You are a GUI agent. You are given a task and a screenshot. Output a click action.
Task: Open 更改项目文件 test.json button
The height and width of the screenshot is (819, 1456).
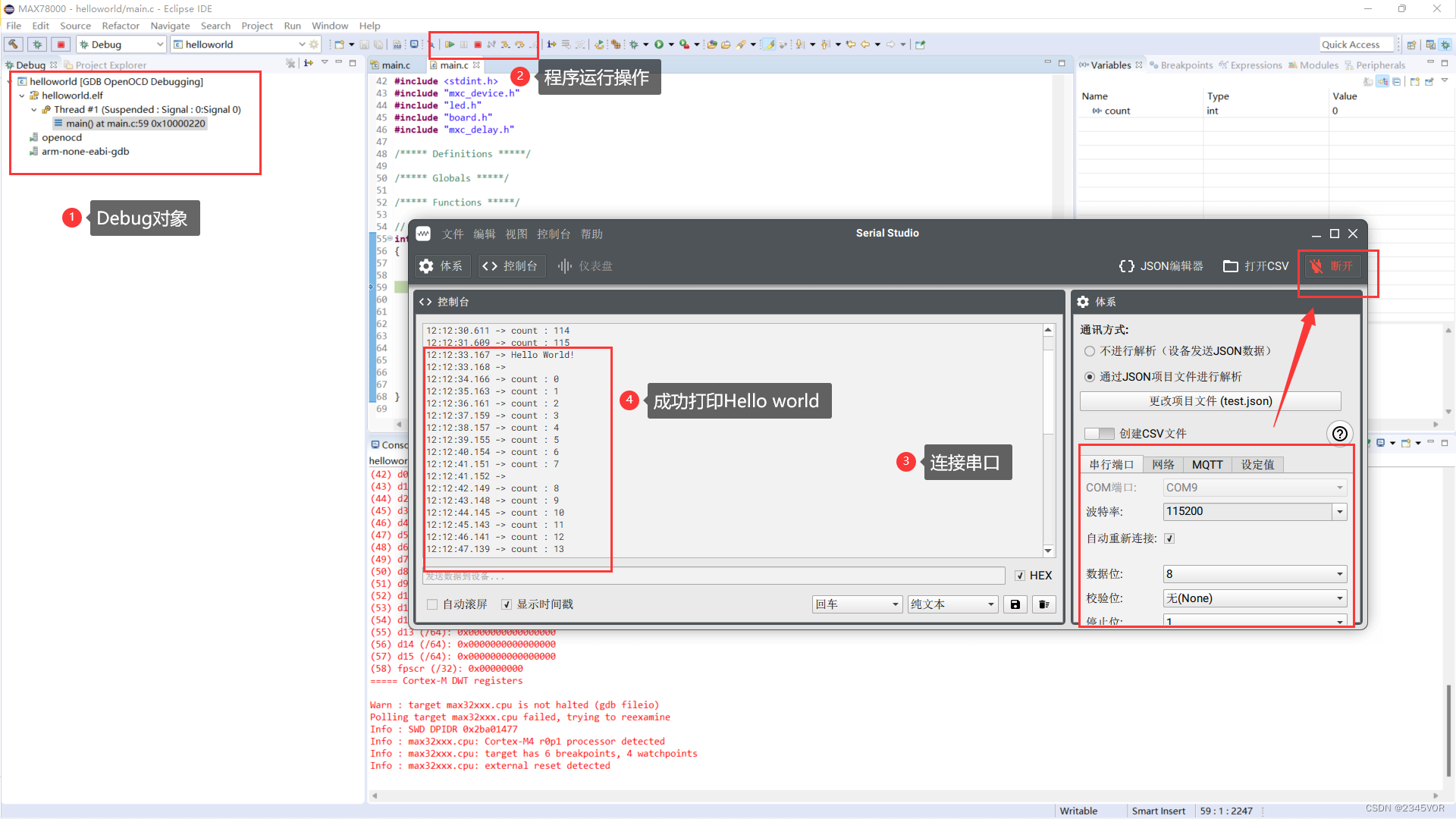pos(1209,401)
